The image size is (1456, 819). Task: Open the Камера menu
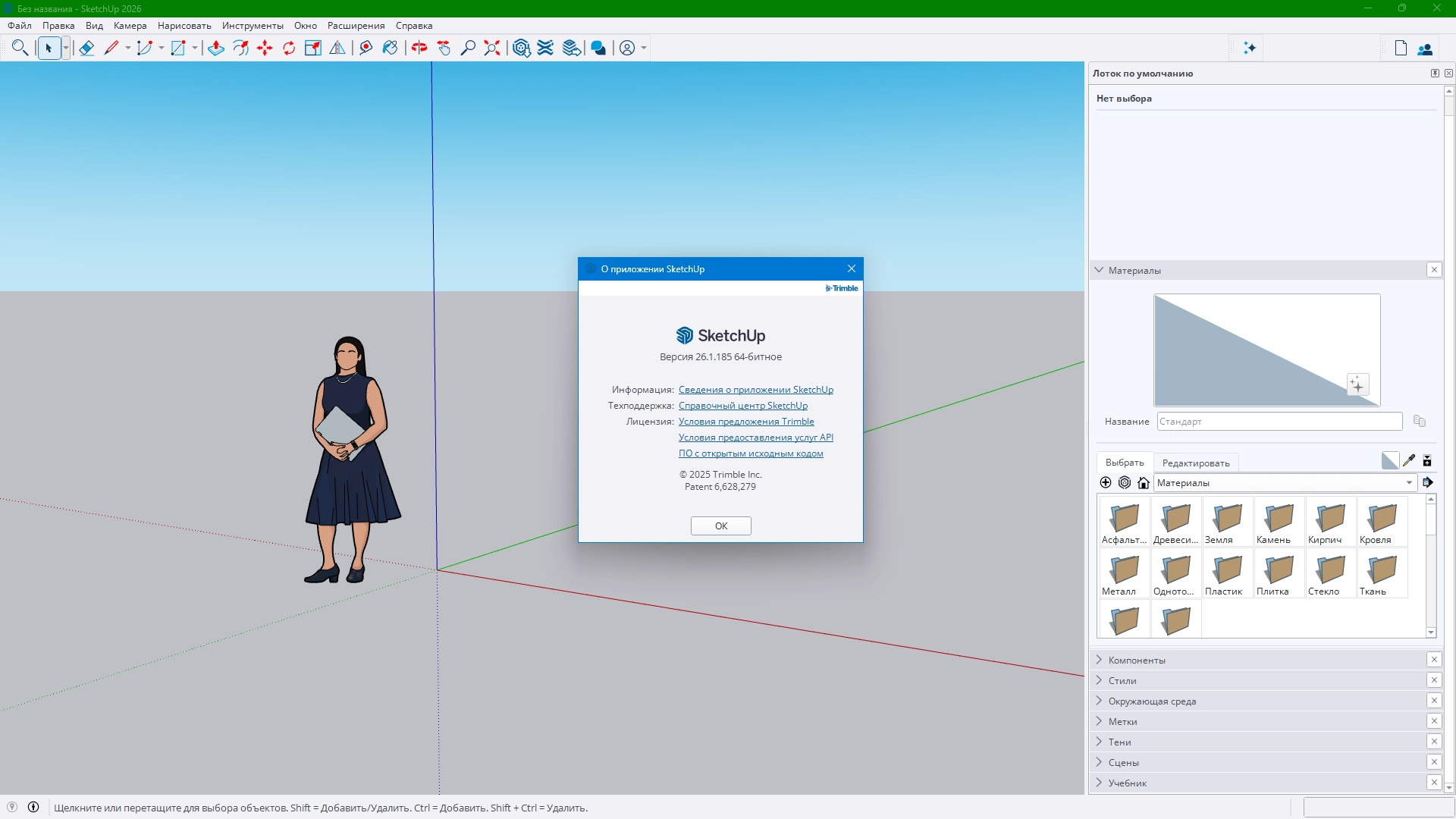(130, 25)
